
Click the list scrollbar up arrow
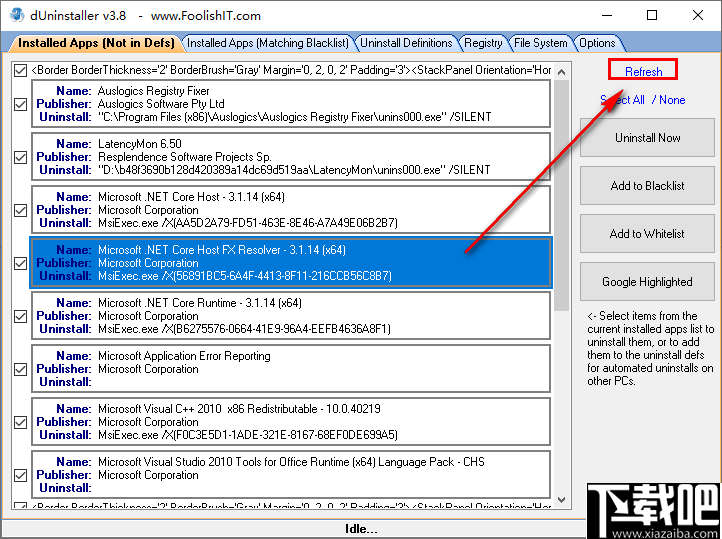(561, 72)
